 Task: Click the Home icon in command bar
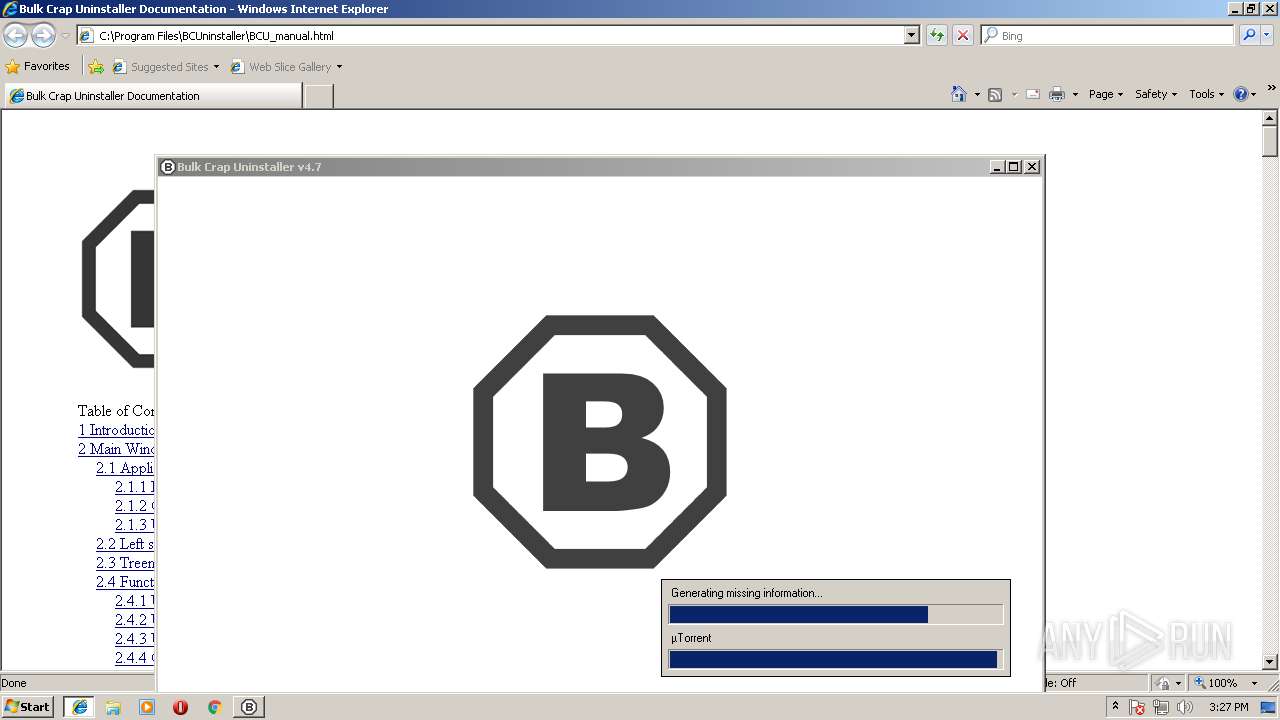click(959, 94)
